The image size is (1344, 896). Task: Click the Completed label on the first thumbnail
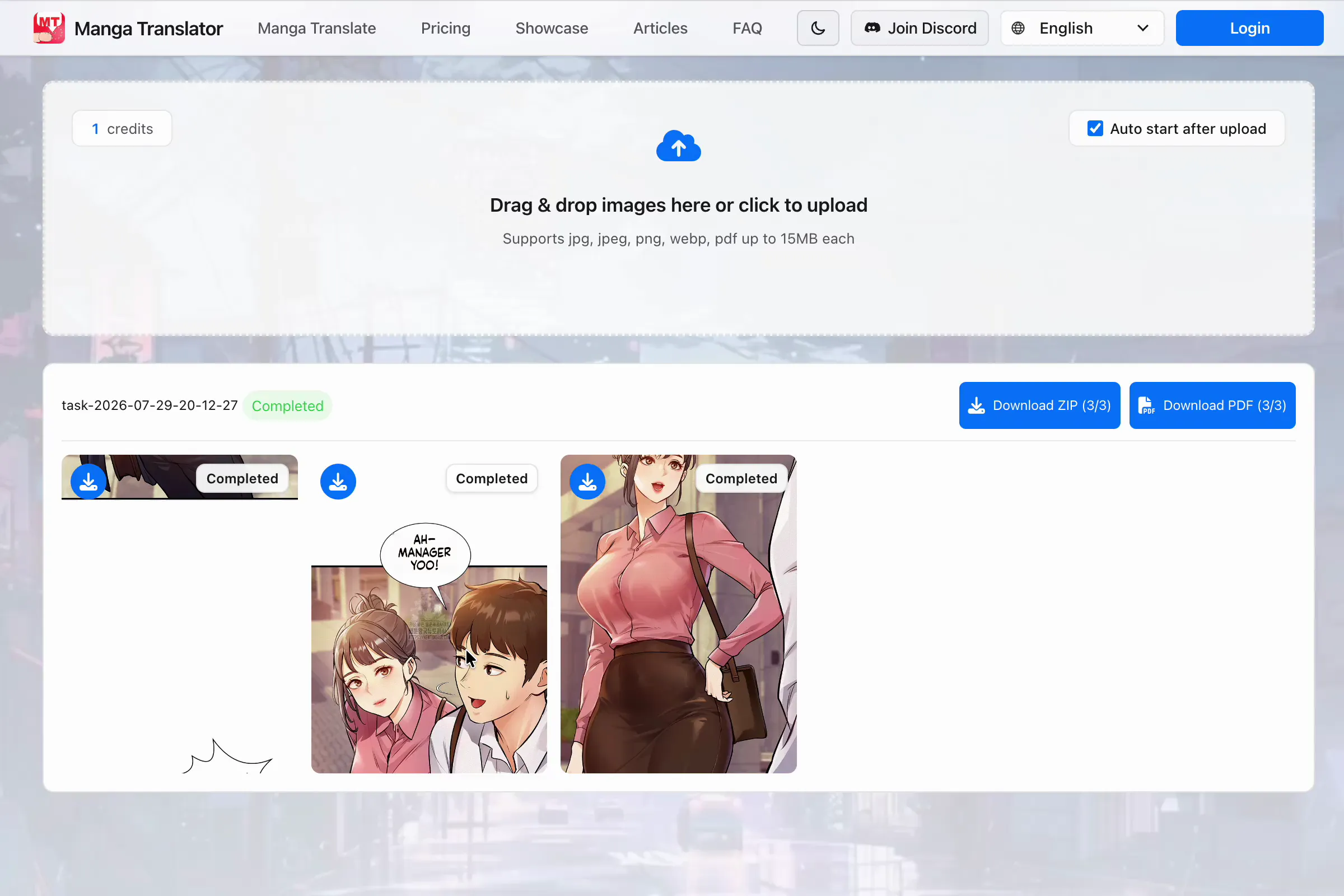pos(242,478)
